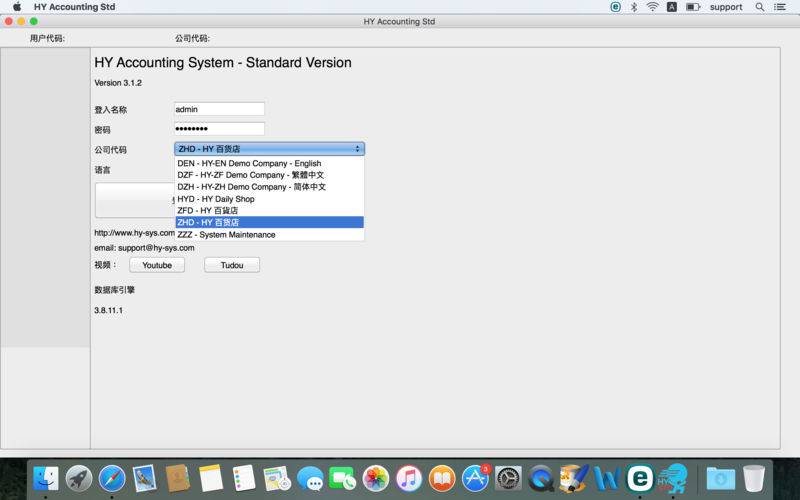
Task: Select HYD - HY Daily Shop option
Action: coord(269,199)
